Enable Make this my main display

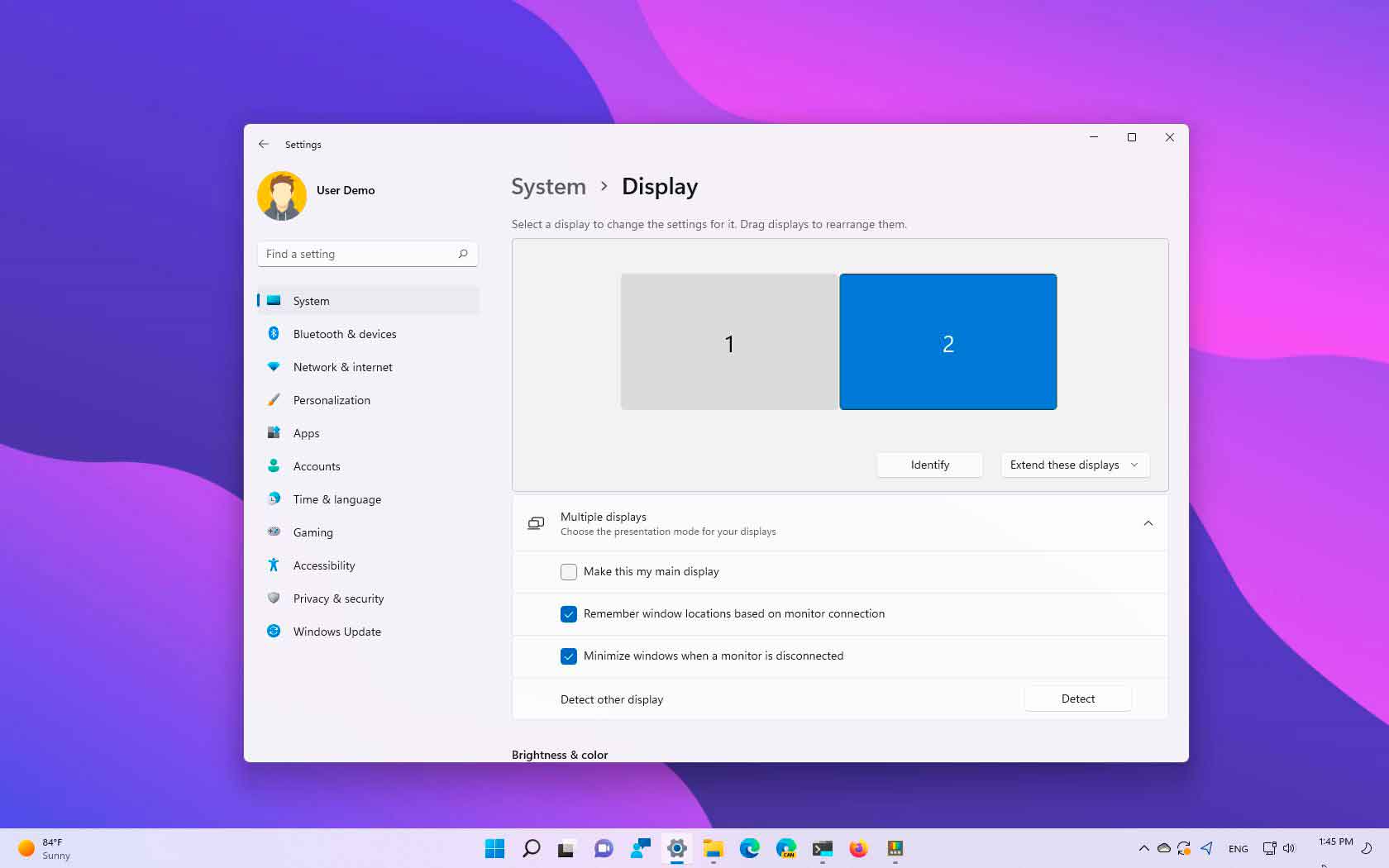coord(568,571)
